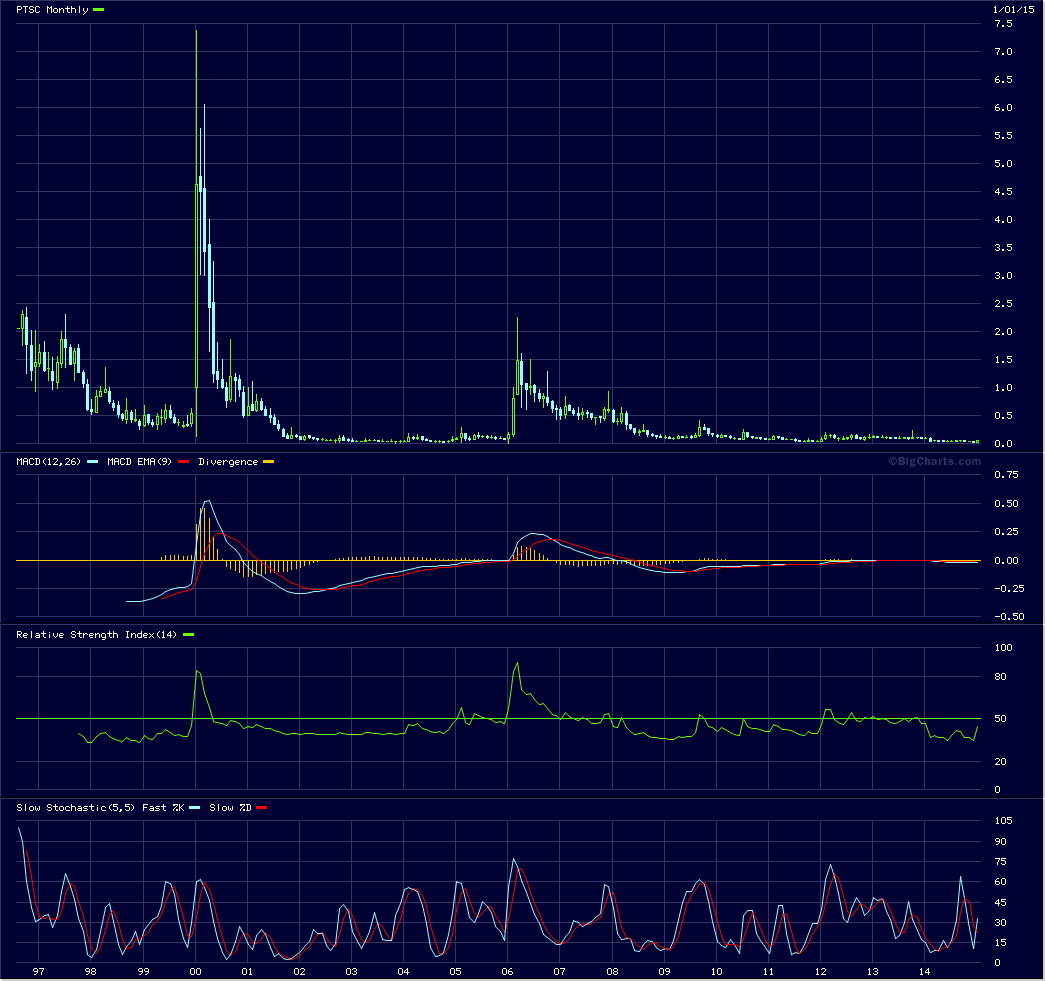Click the 60 stochastic axis value
The image size is (1045, 981).
coord(1000,881)
